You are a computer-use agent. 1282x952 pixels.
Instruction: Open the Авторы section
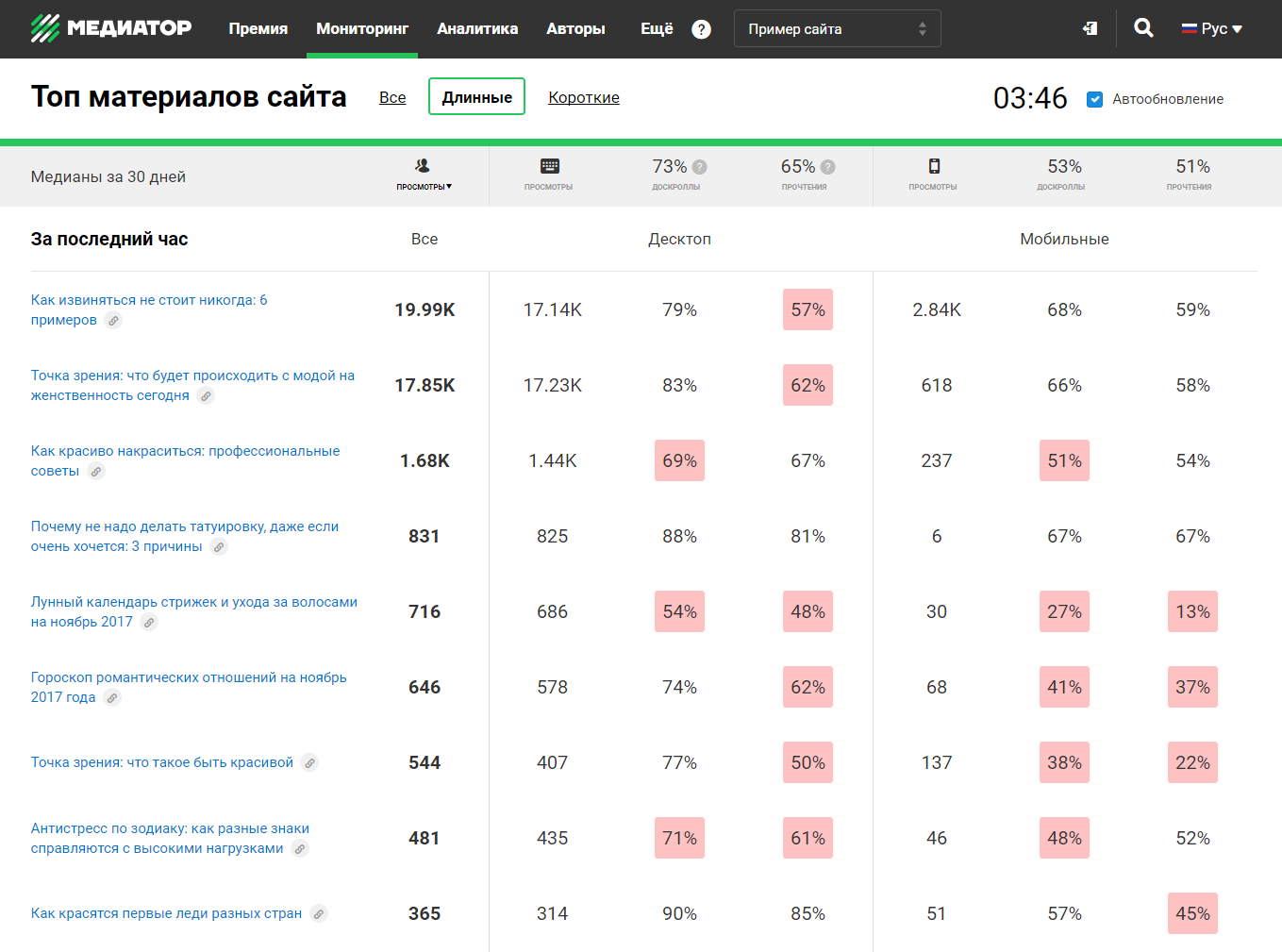point(575,29)
